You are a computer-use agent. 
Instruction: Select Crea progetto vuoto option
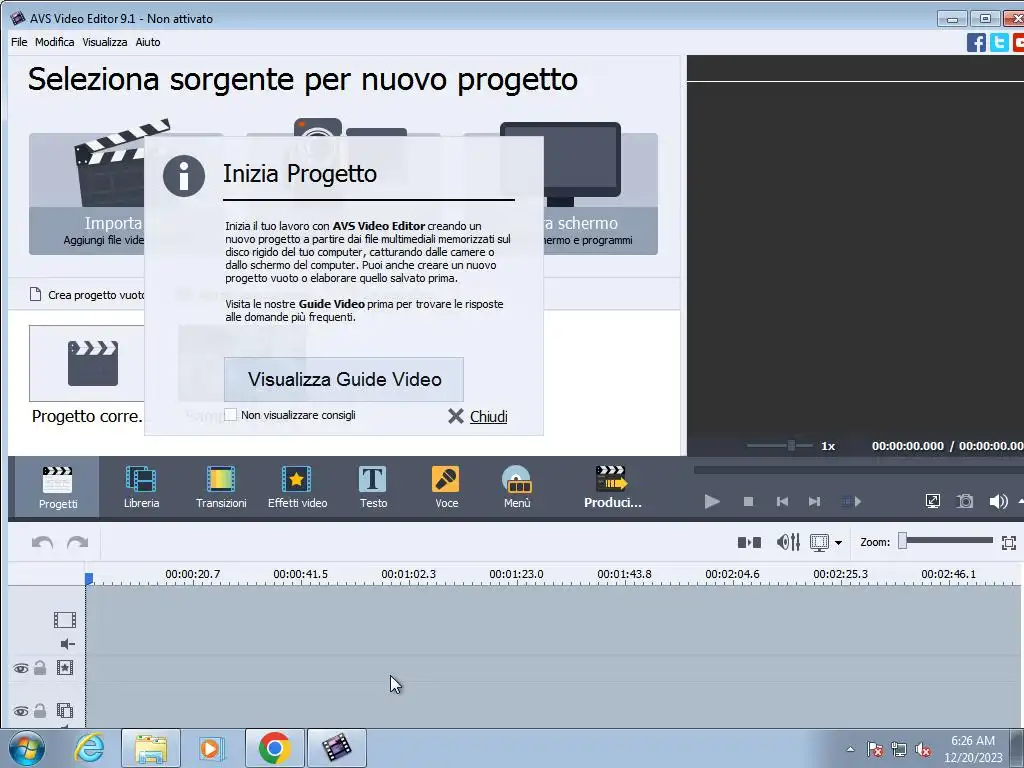coord(88,295)
